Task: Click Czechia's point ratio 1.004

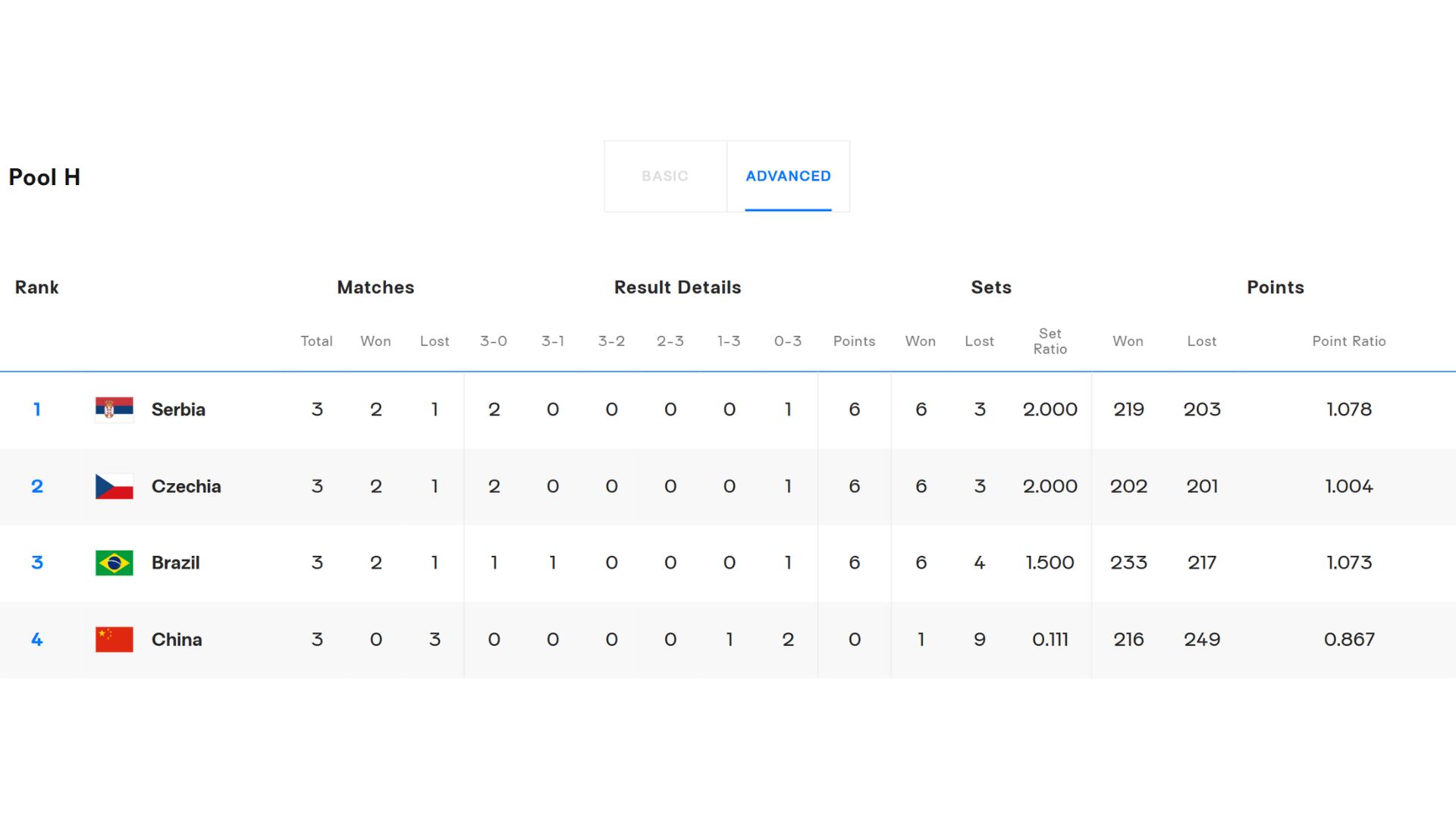Action: coord(1349,486)
